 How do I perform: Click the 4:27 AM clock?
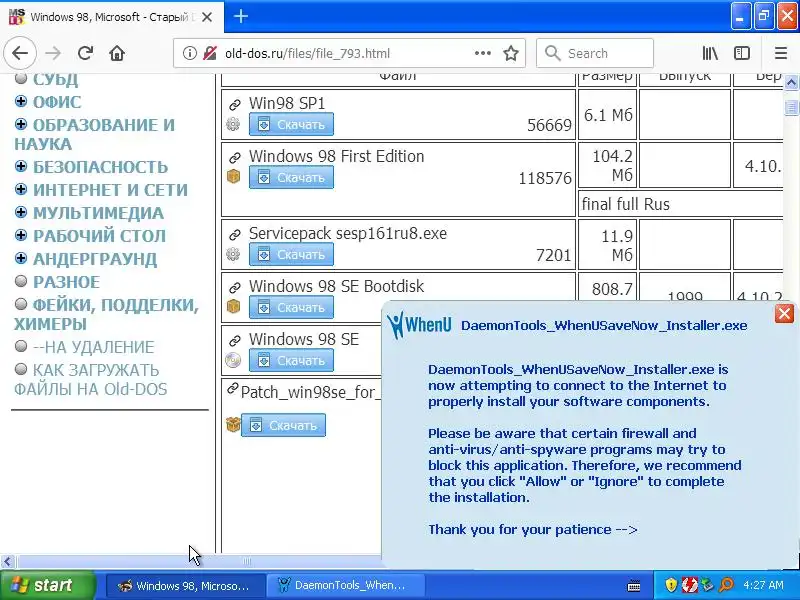point(763,585)
